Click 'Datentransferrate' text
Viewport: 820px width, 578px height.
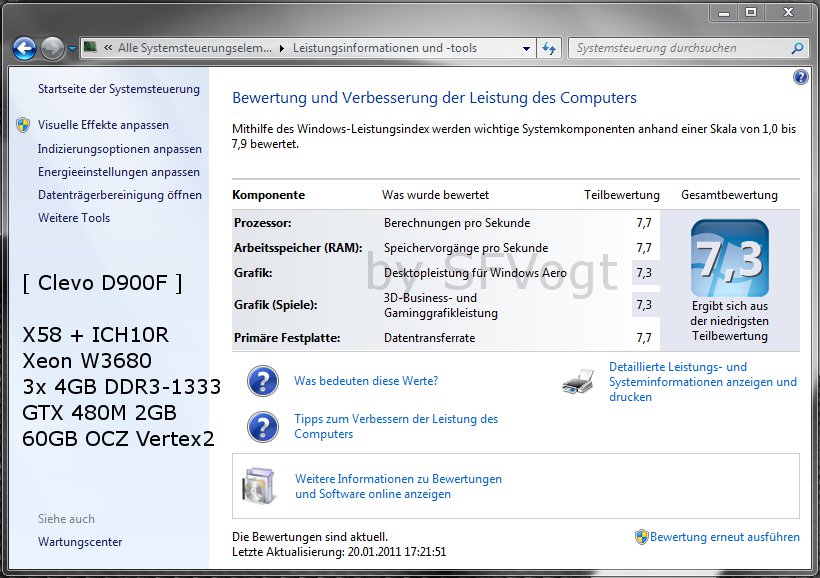[x=429, y=338]
